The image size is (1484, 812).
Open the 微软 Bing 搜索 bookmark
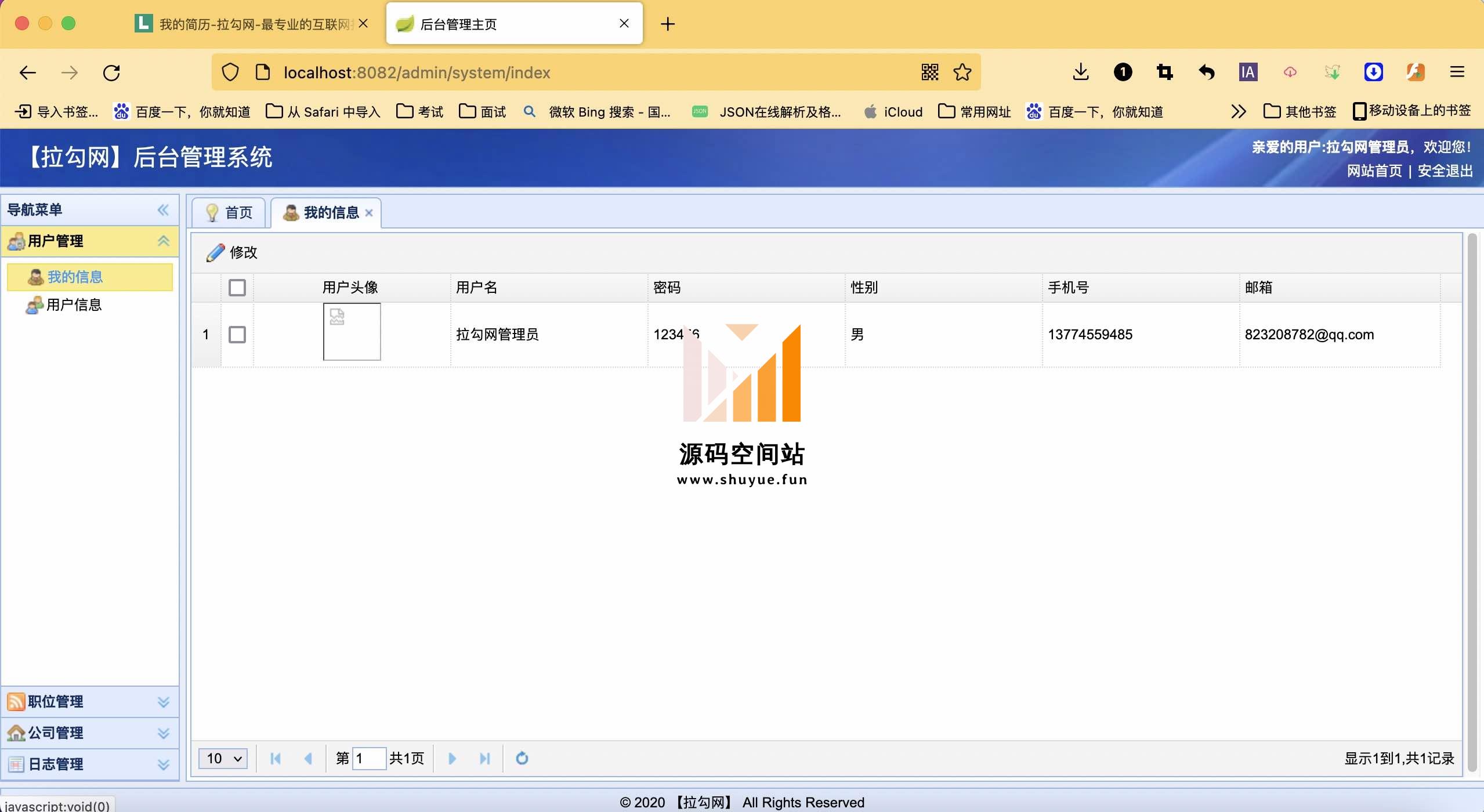tap(596, 111)
